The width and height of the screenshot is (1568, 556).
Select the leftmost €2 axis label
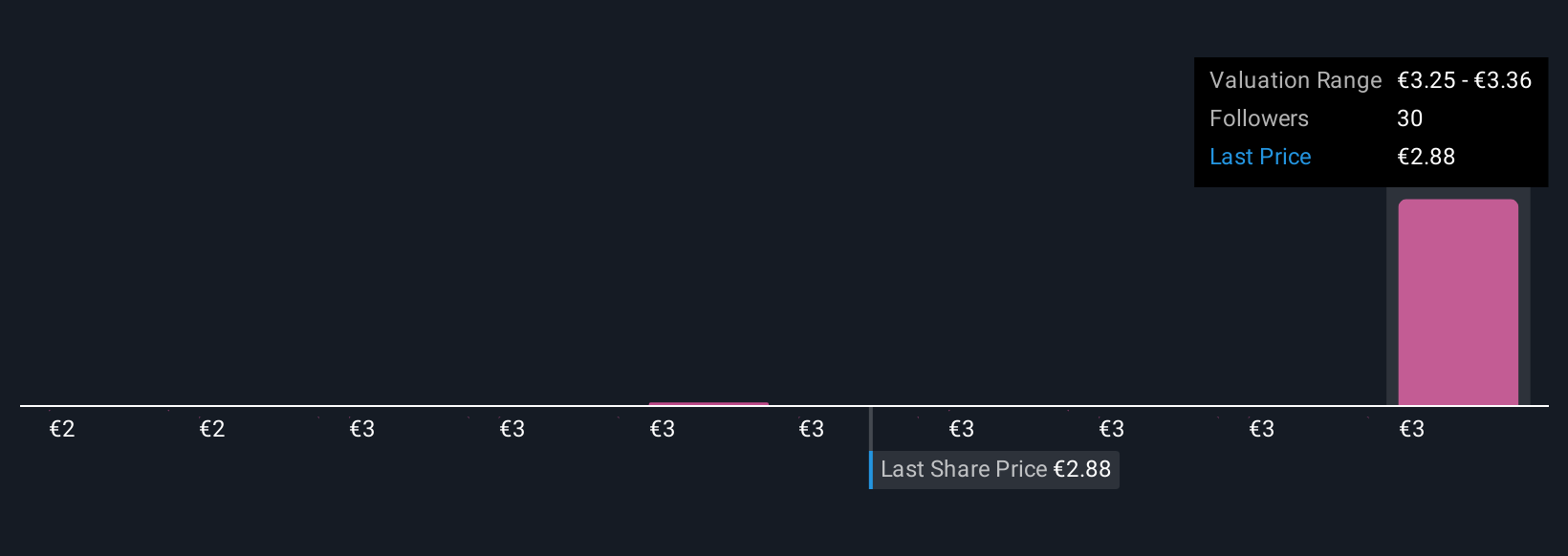pos(62,429)
